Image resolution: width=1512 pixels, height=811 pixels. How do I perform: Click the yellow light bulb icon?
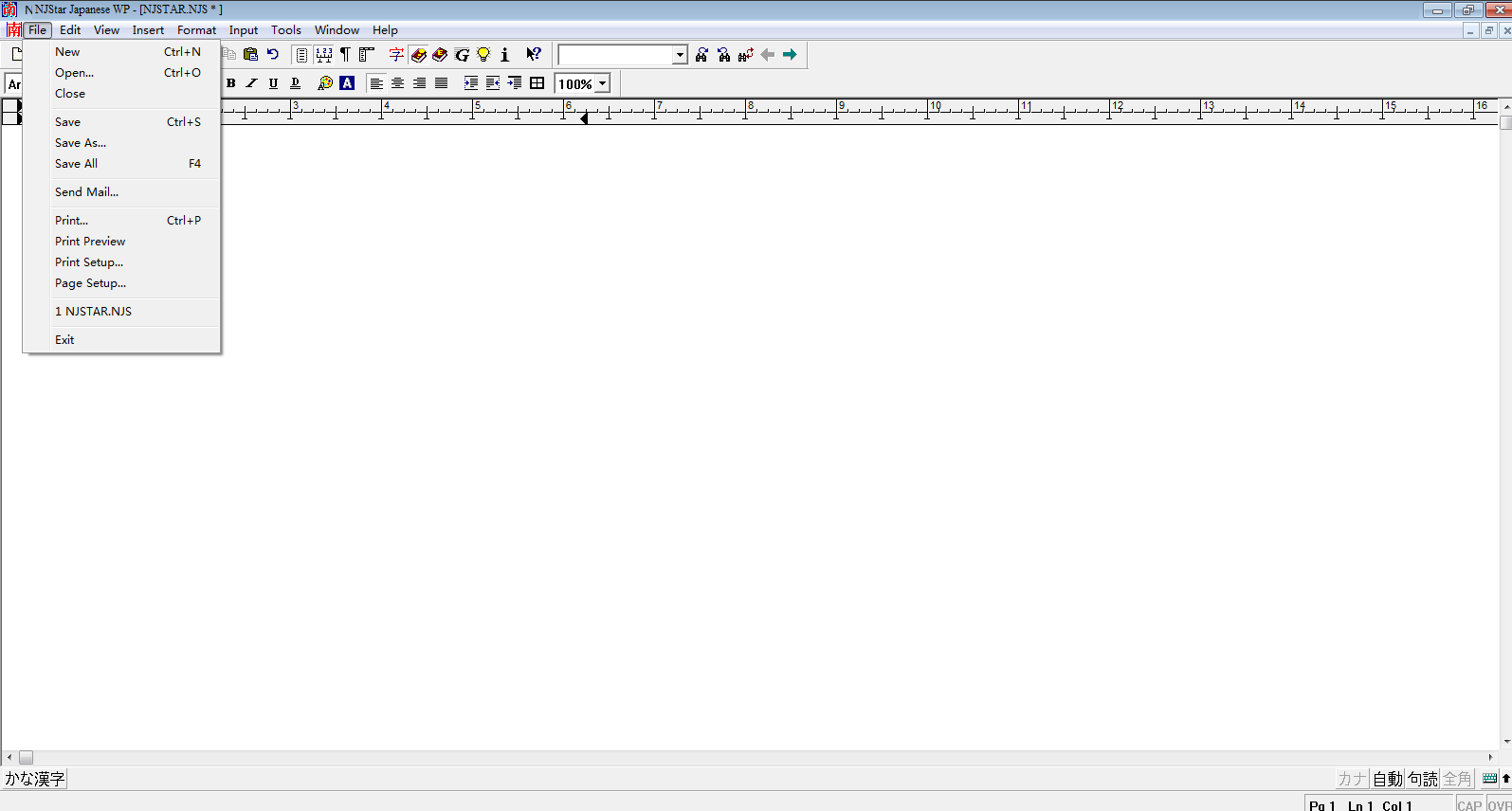click(483, 55)
